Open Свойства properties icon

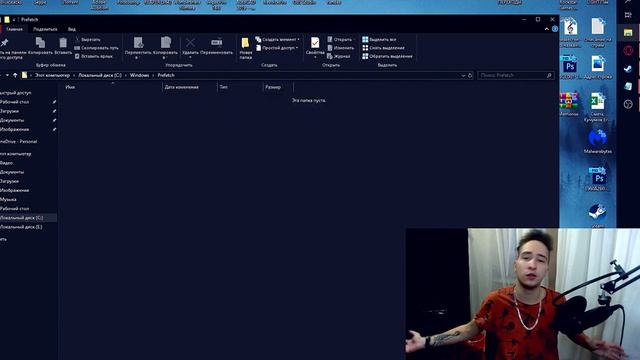coord(315,43)
